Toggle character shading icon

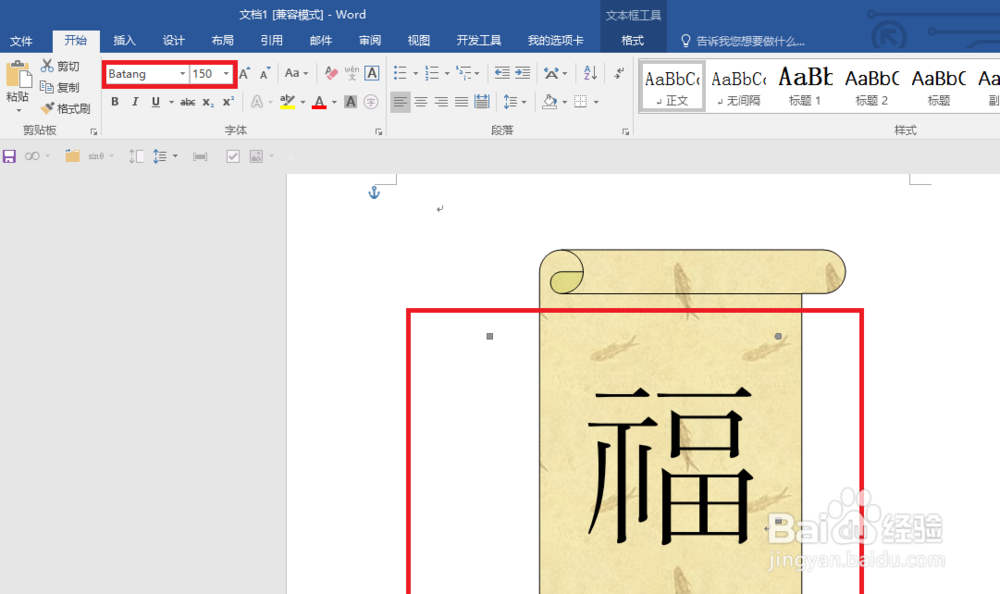tap(350, 102)
